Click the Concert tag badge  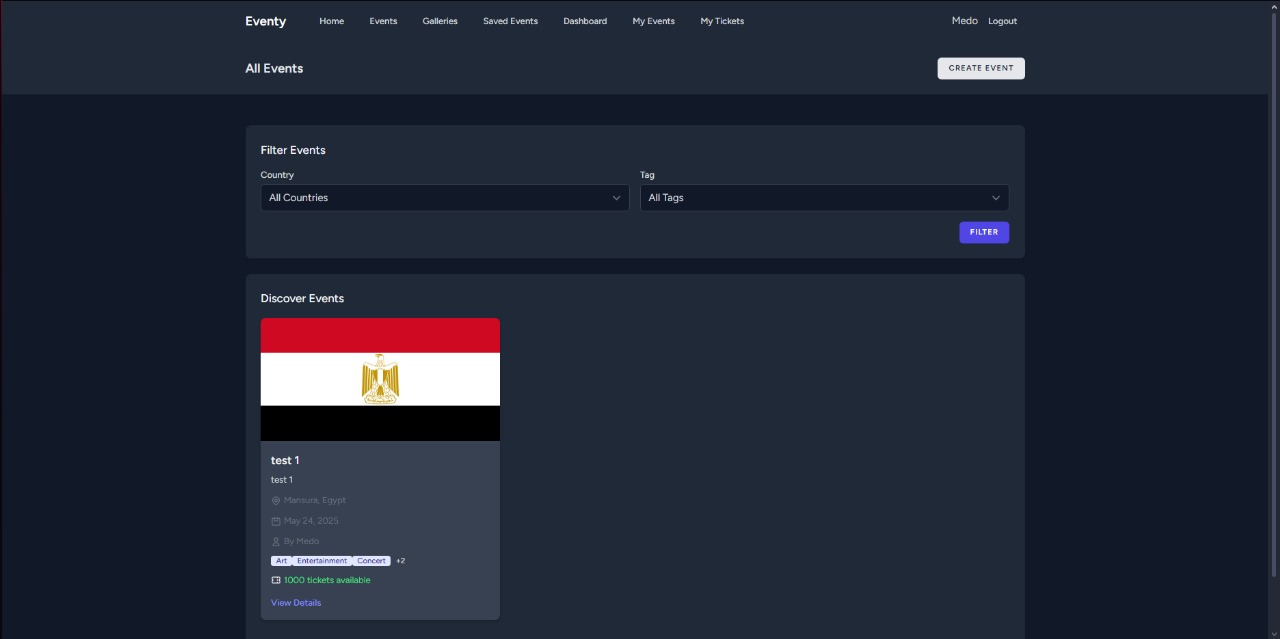coord(371,561)
